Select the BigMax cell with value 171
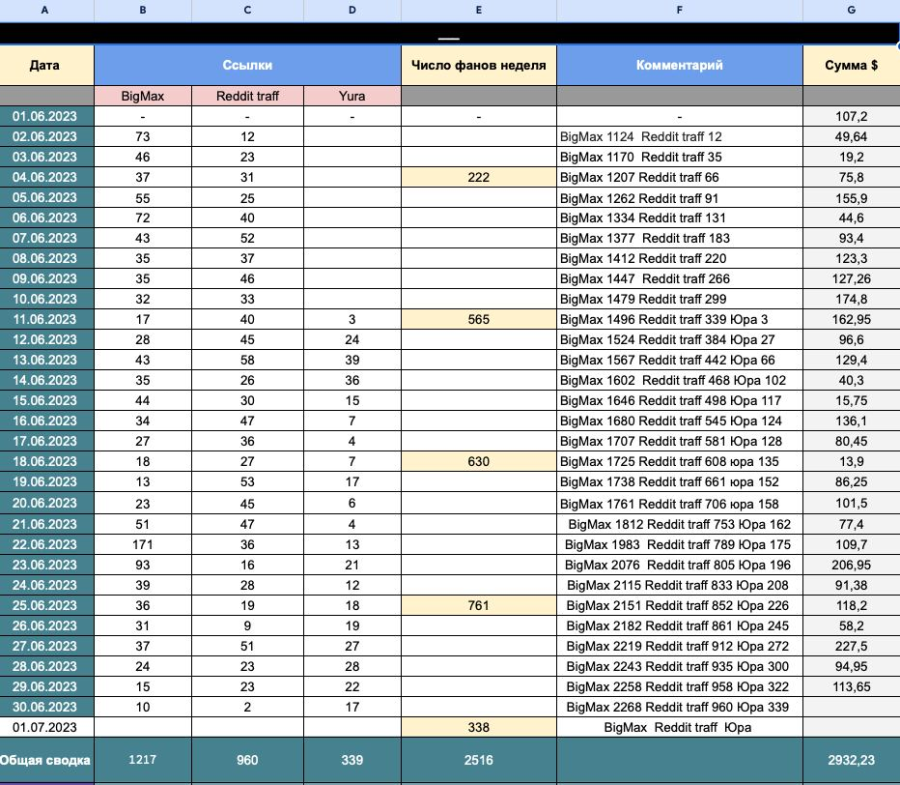900x785 pixels. [142, 544]
